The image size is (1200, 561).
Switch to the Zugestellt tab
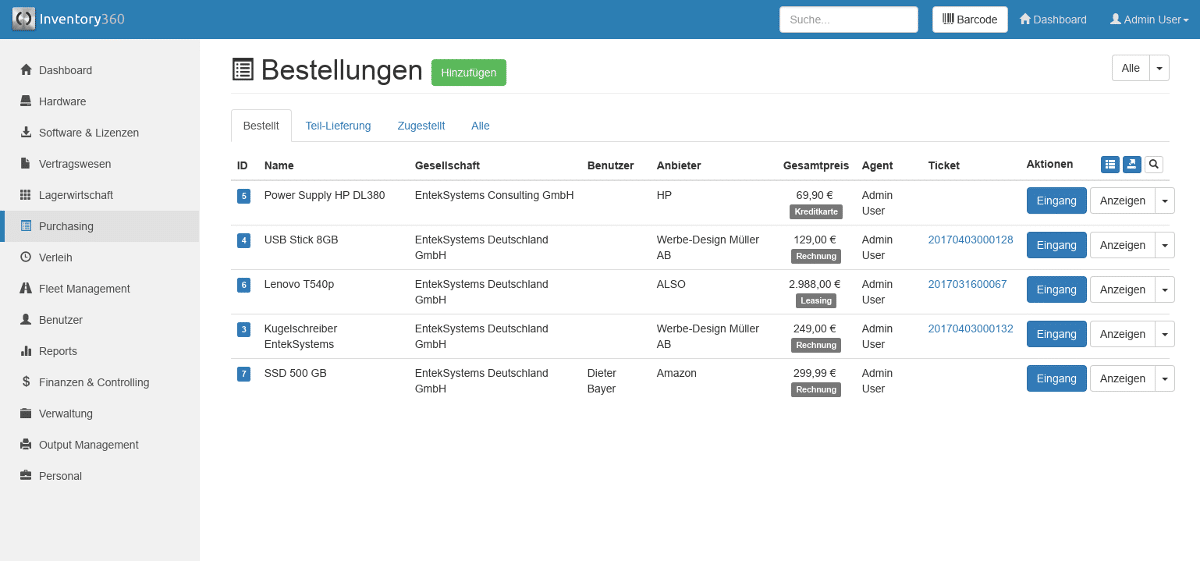(x=421, y=126)
